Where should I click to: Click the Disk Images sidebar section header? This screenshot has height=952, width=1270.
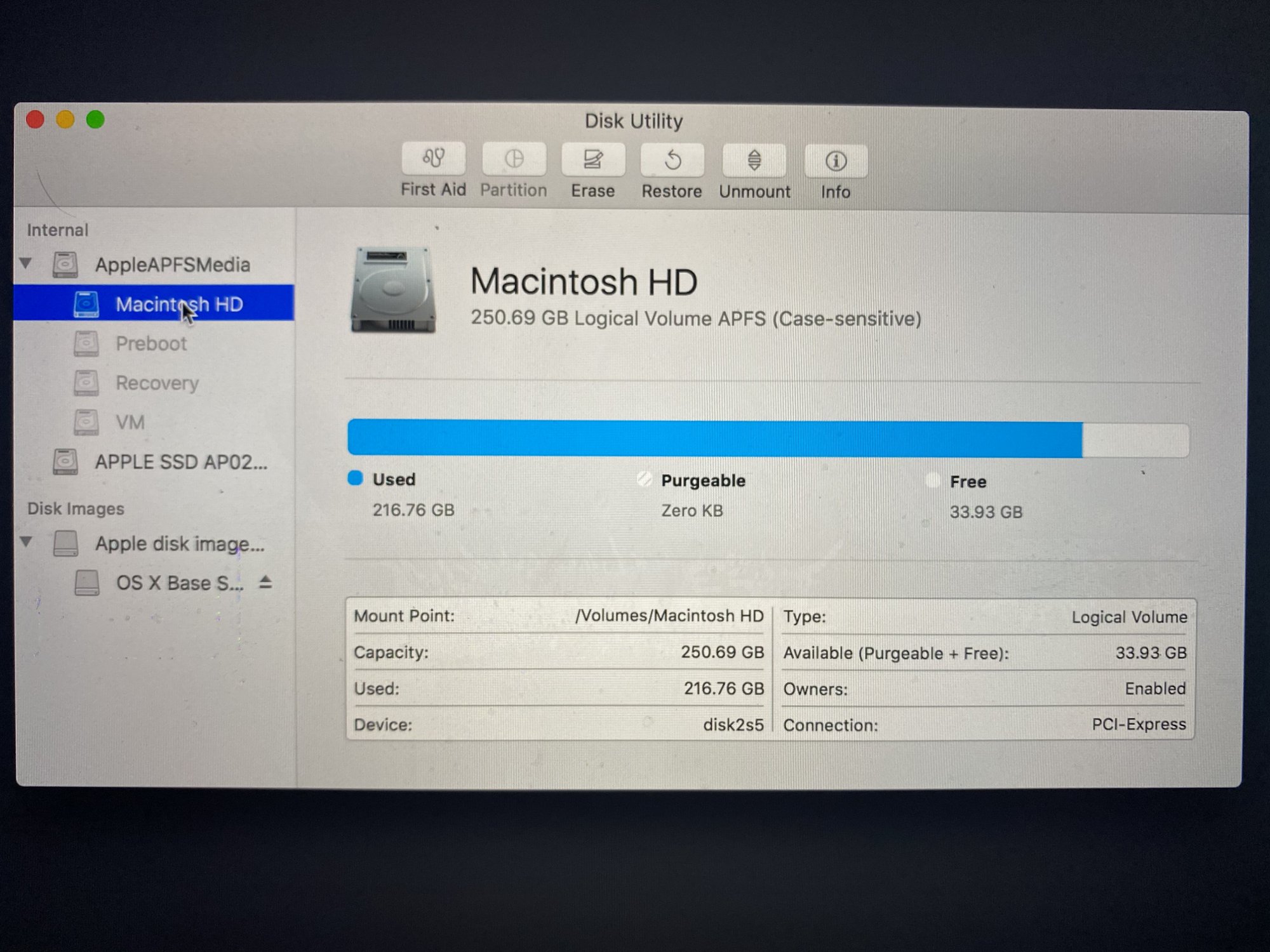click(x=76, y=508)
